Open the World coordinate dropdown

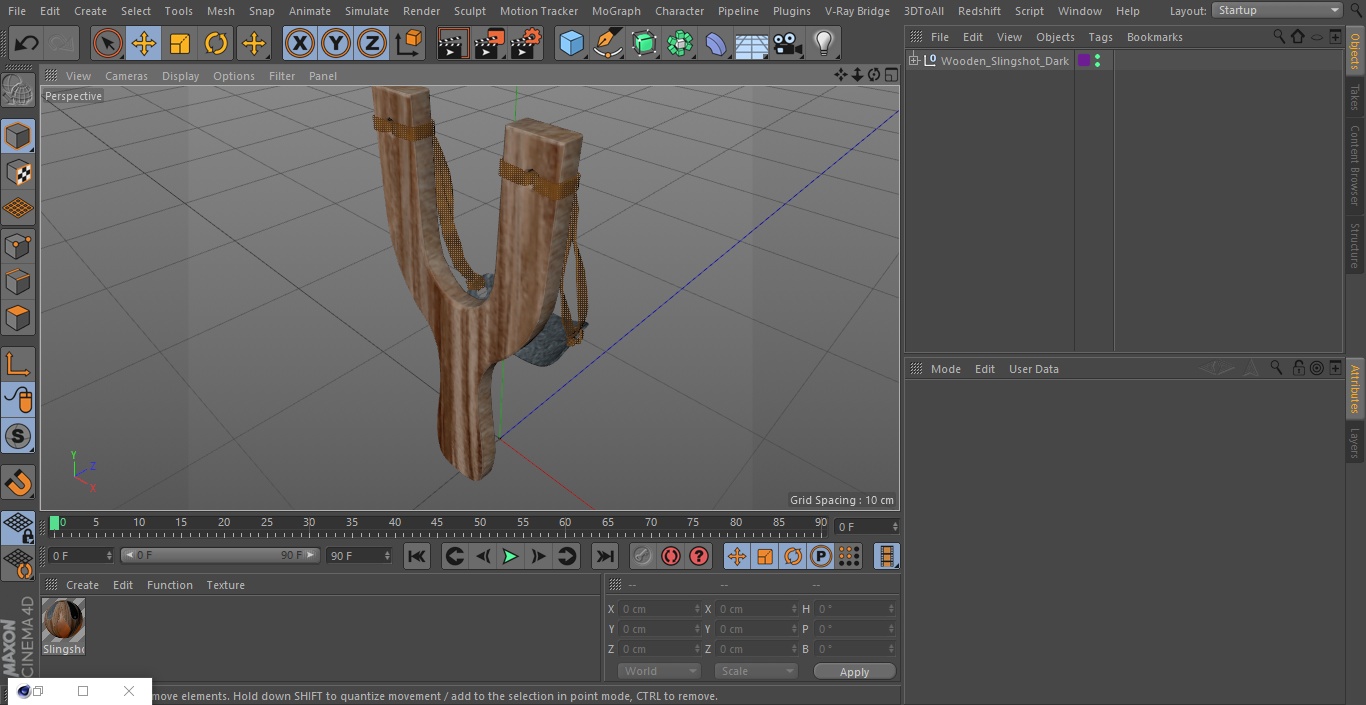tap(659, 671)
